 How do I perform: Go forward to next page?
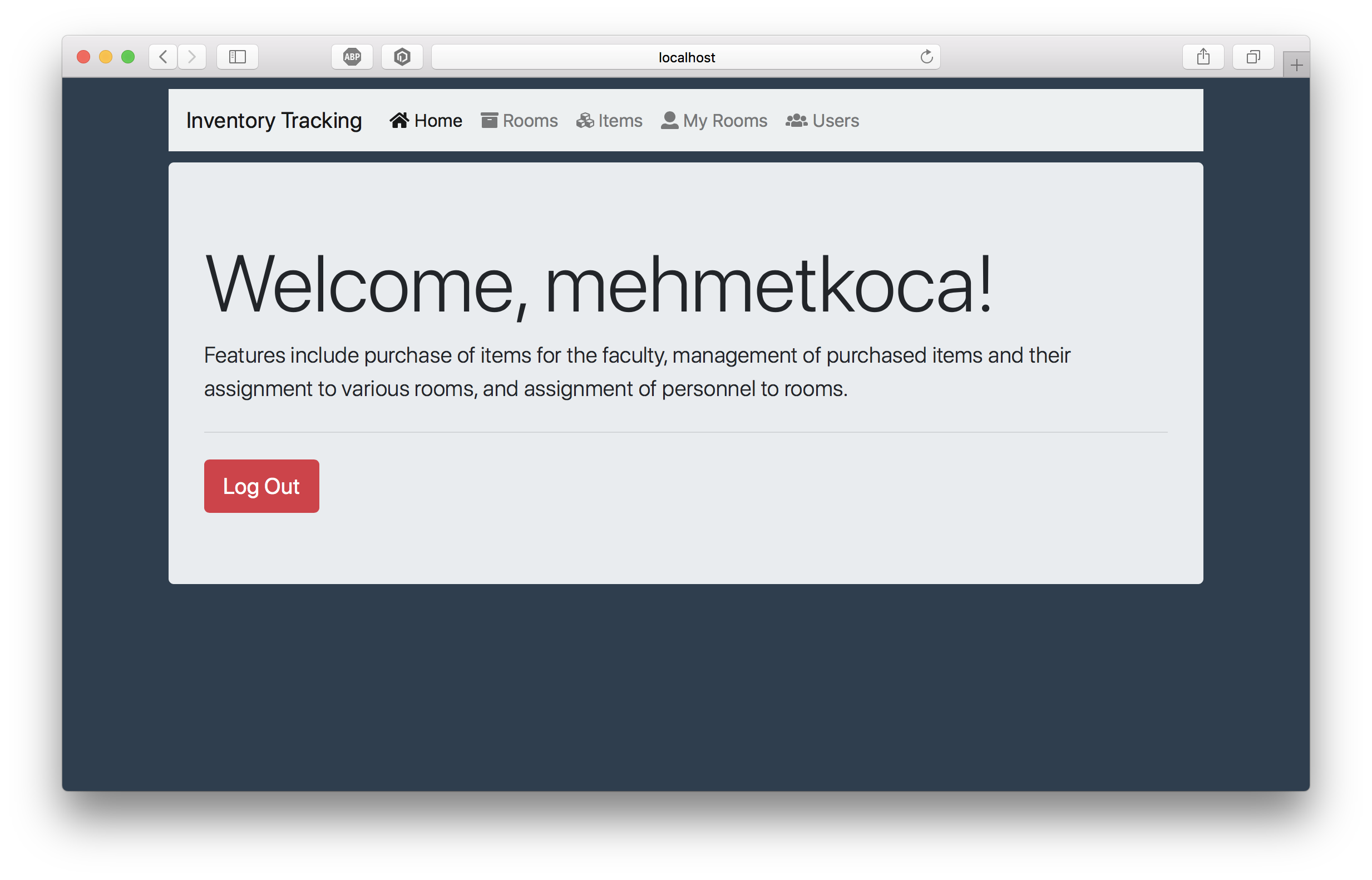[192, 57]
